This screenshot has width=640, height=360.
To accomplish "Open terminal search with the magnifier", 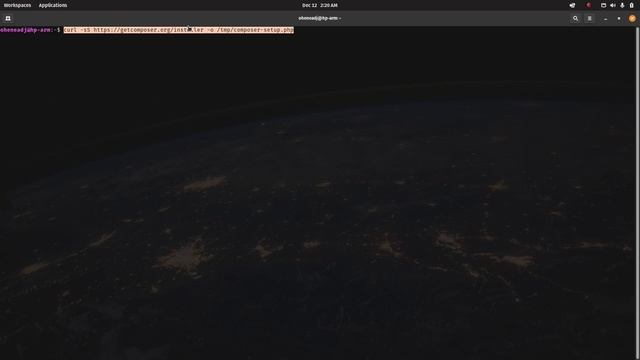I will point(576,18).
